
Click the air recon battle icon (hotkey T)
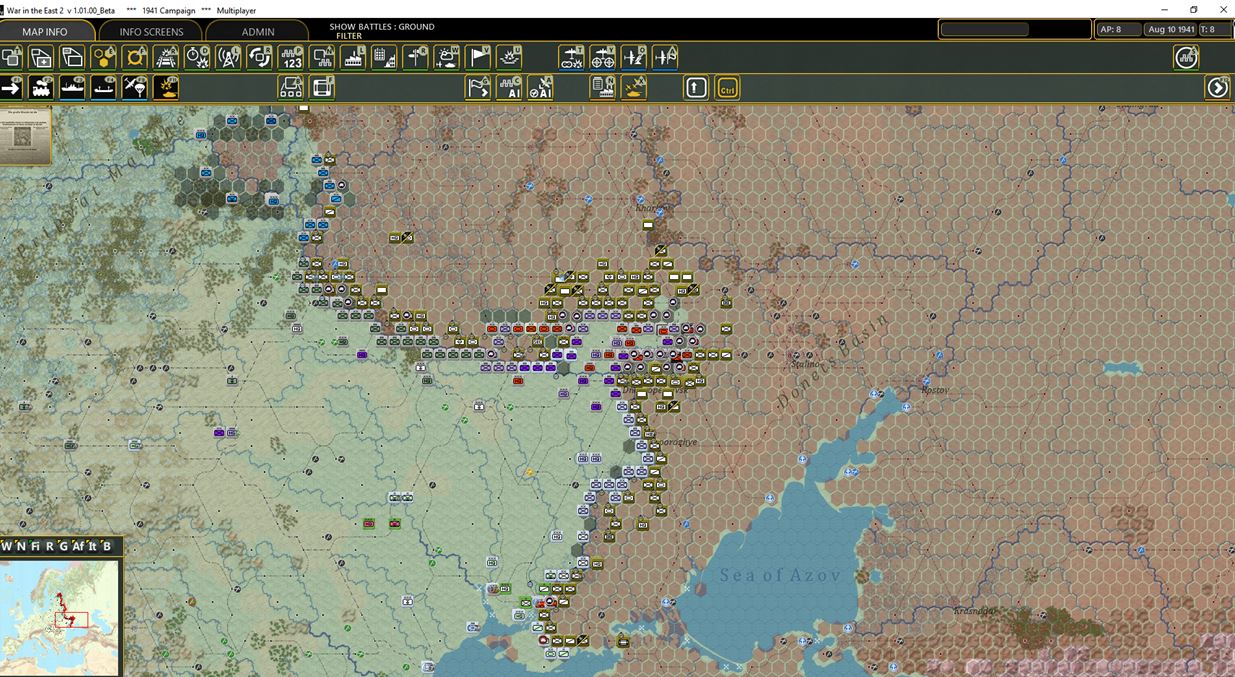click(572, 57)
